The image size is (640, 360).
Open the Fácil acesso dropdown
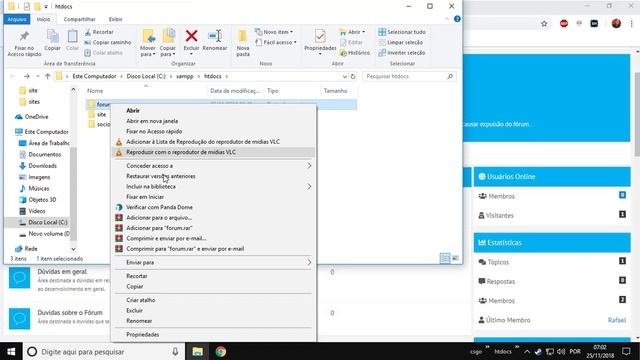pyautogui.click(x=276, y=42)
